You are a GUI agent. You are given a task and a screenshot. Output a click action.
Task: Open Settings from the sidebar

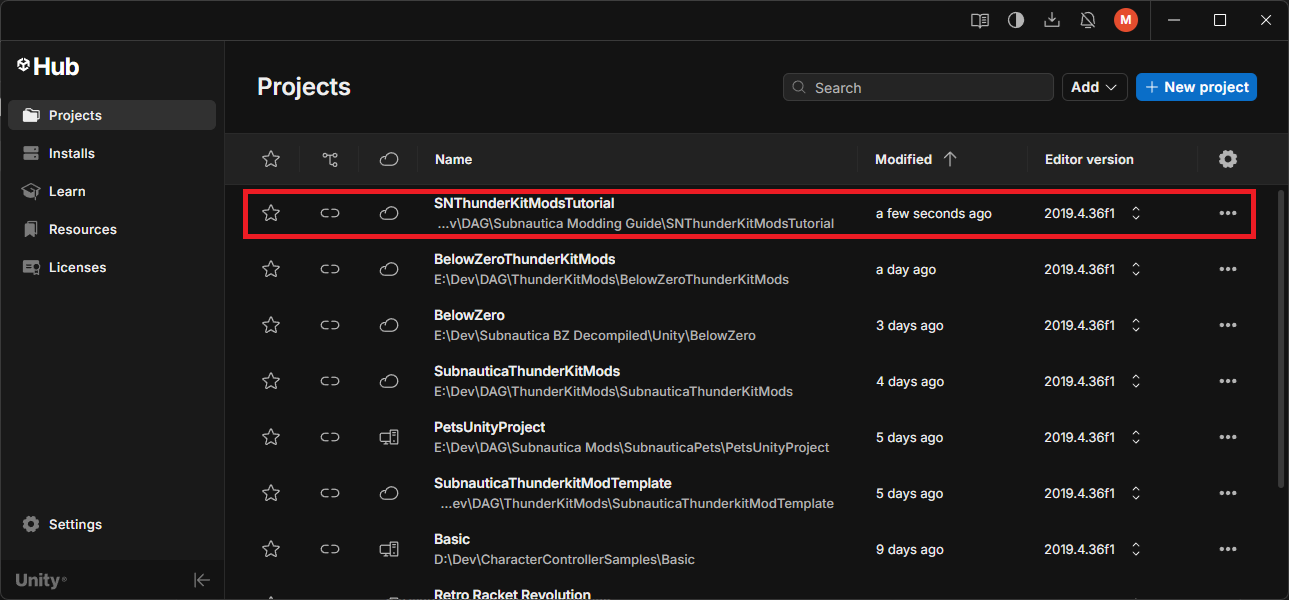click(74, 523)
